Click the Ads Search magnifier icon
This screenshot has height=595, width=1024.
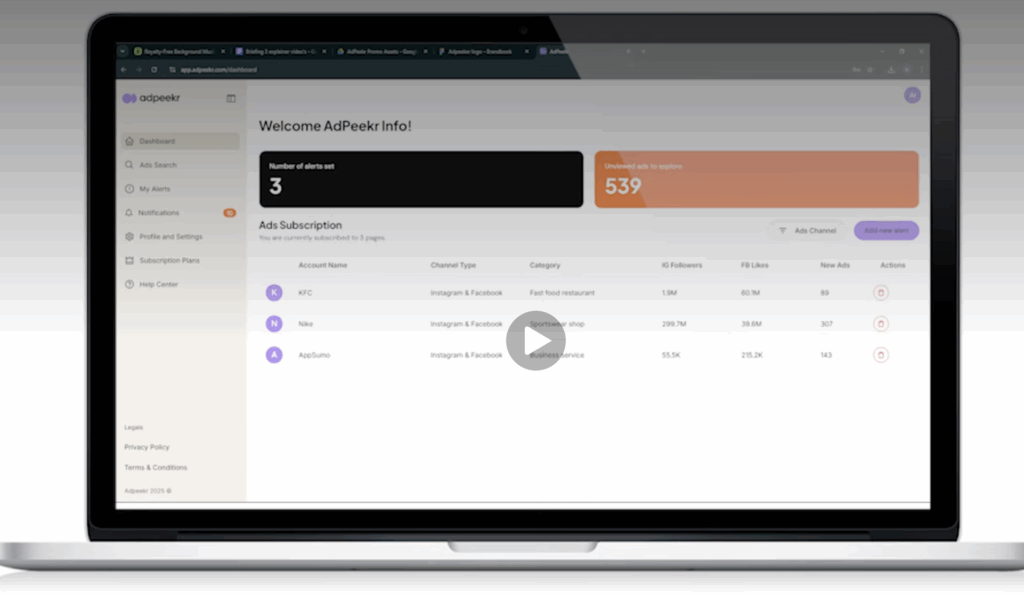tap(129, 165)
